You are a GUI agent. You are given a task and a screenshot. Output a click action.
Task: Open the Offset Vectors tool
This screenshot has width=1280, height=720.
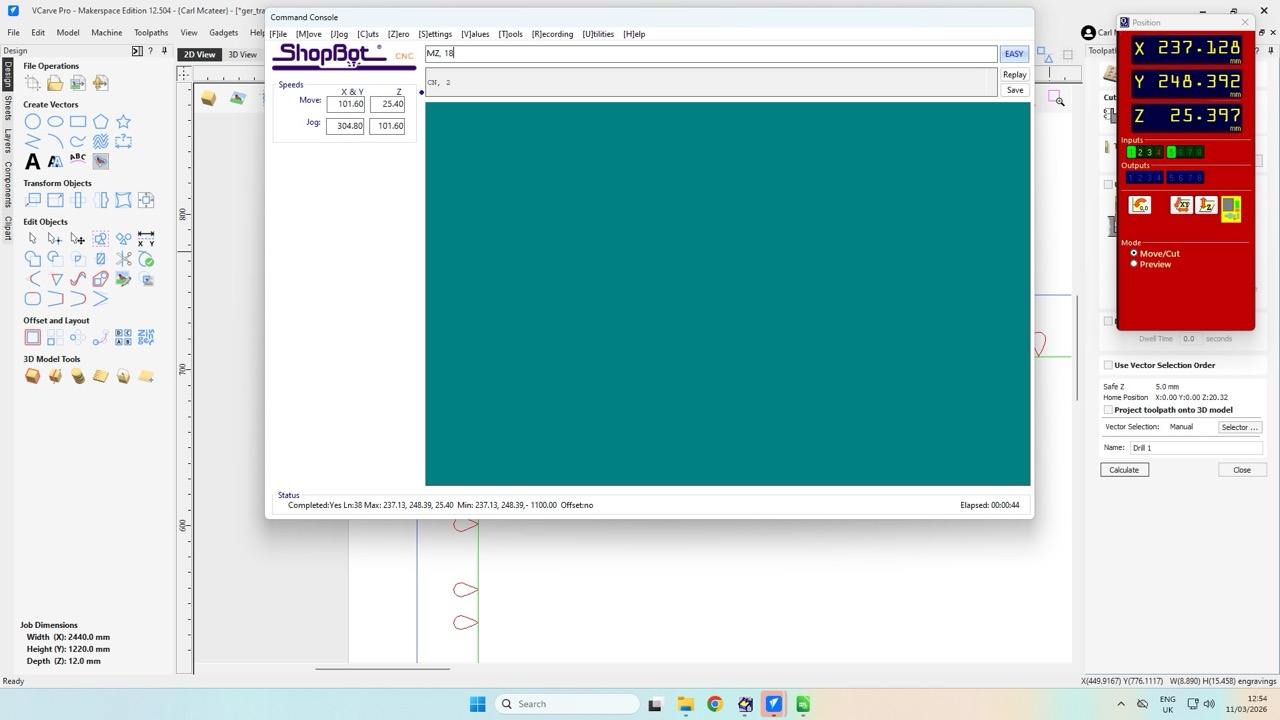pyautogui.click(x=33, y=338)
